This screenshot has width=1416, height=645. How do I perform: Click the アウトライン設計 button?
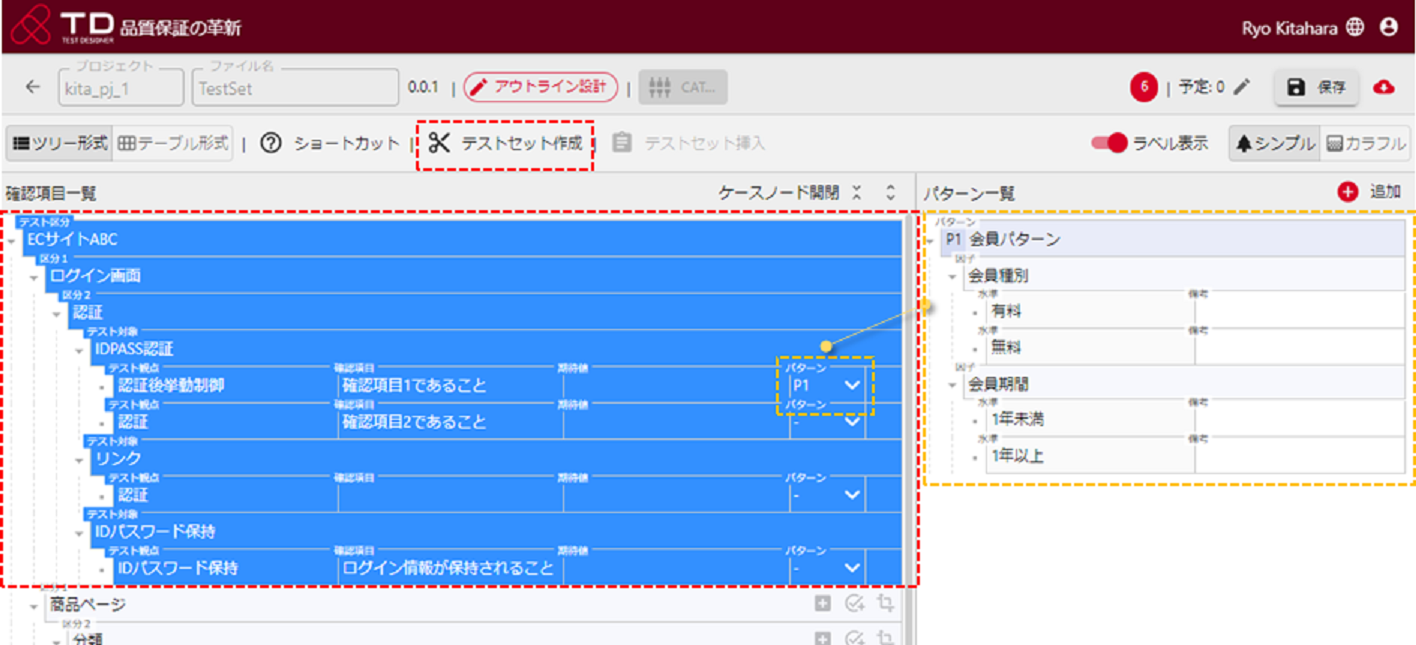(x=540, y=87)
